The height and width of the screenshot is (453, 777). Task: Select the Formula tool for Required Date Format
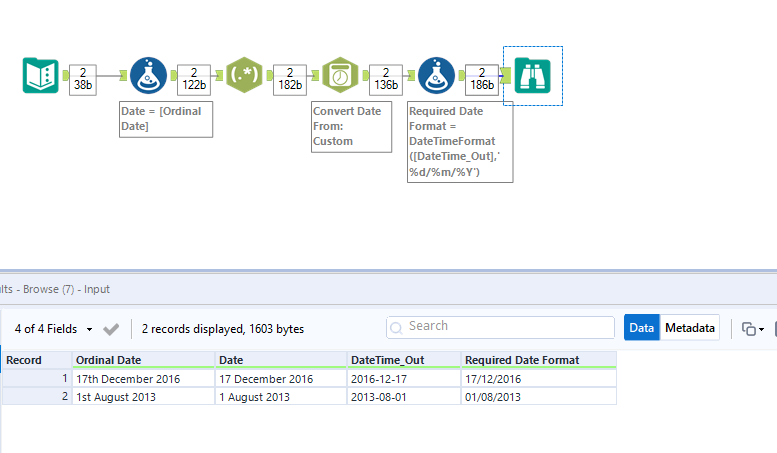436,76
